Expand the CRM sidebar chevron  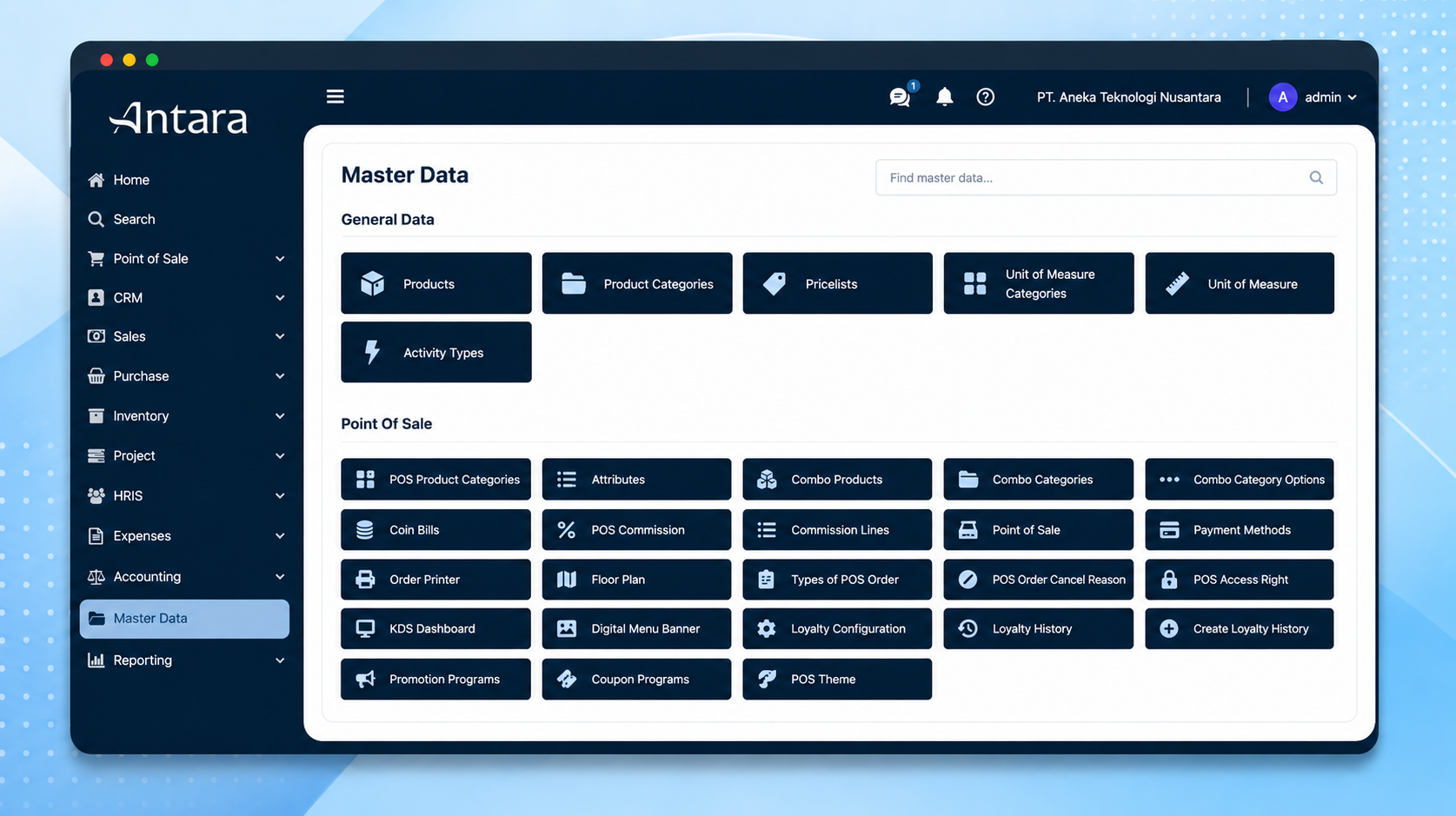[x=280, y=298]
